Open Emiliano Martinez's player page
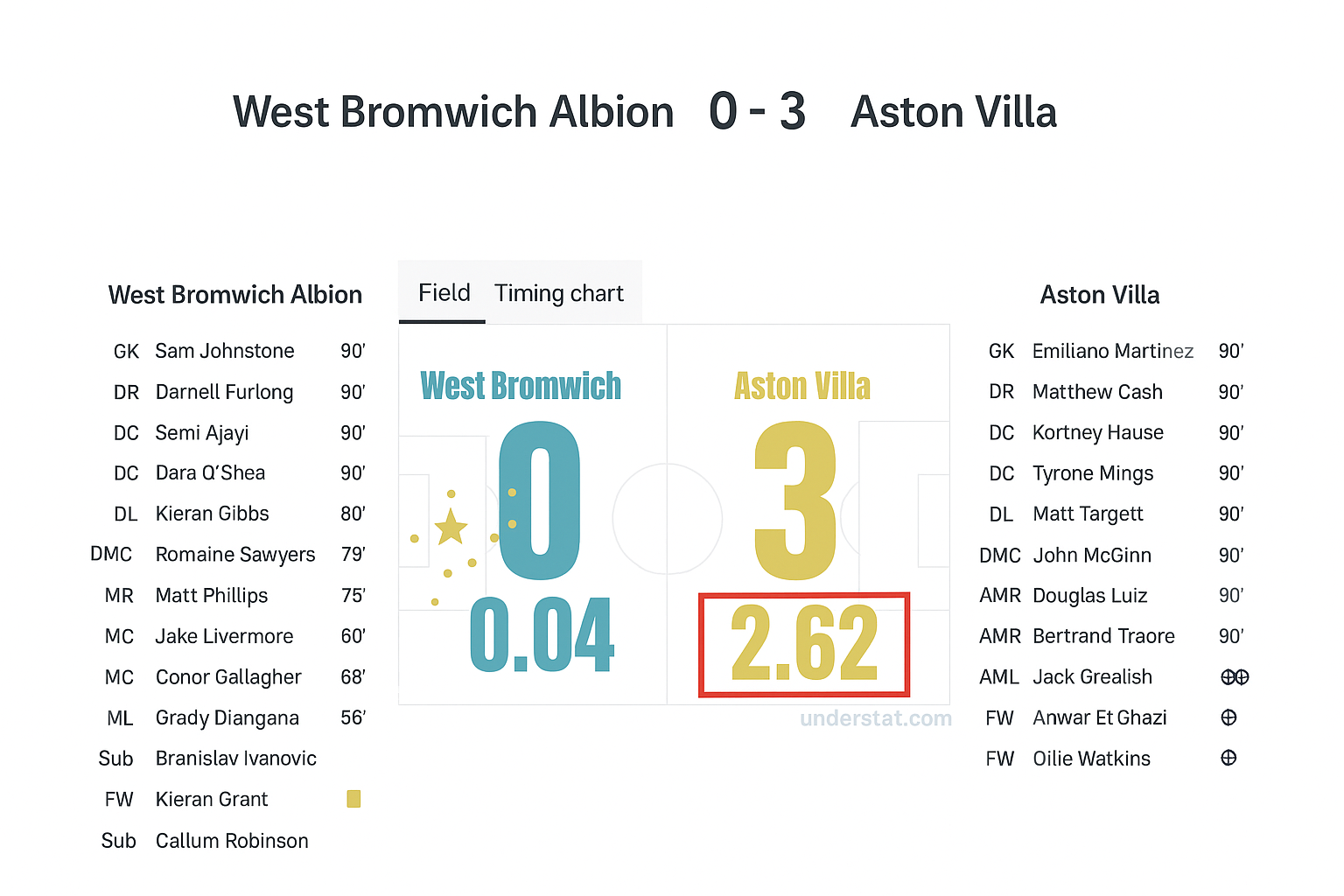Image resolution: width=1344 pixels, height=896 pixels. (1112, 351)
